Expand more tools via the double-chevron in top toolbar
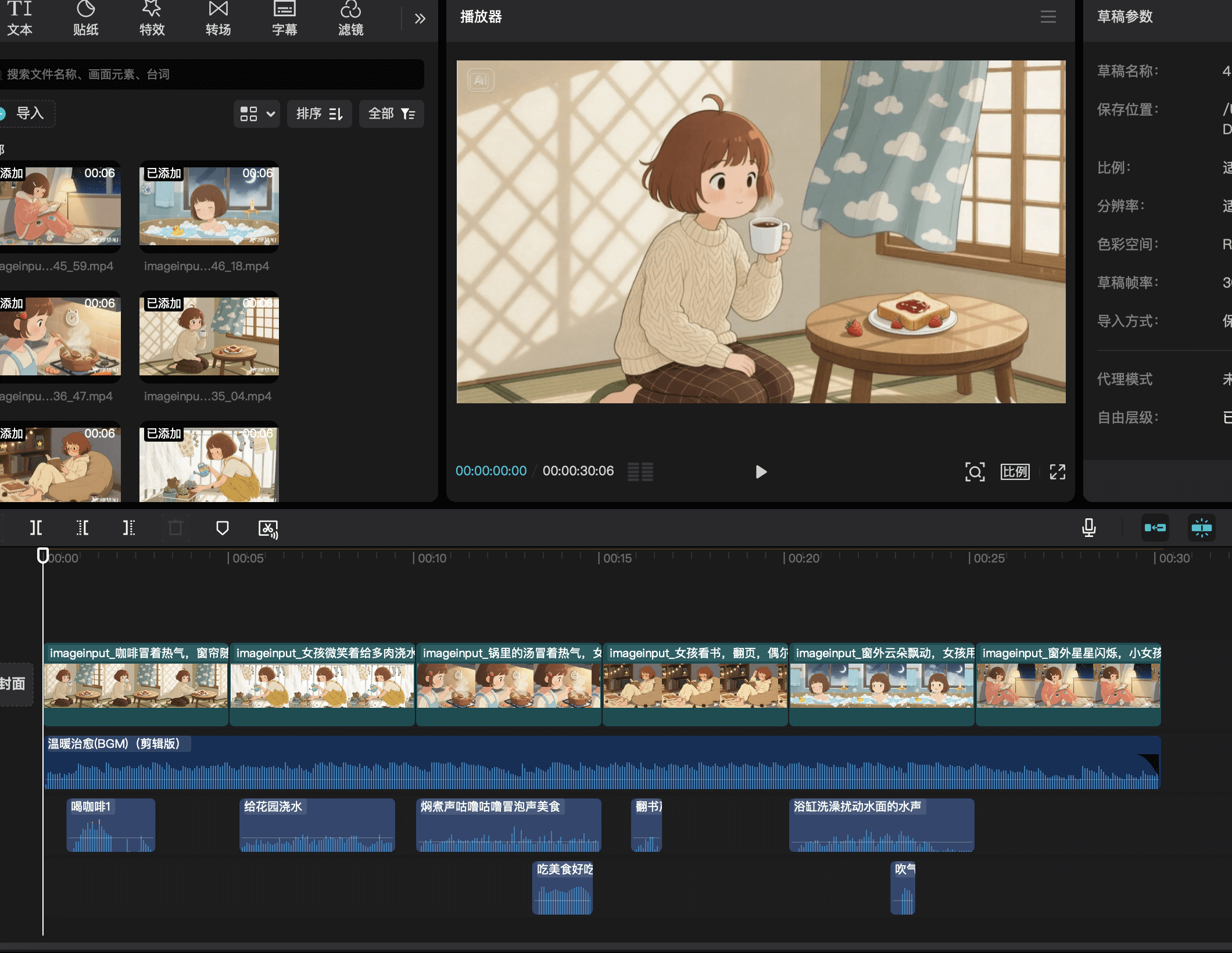The image size is (1232, 953). coord(420,18)
